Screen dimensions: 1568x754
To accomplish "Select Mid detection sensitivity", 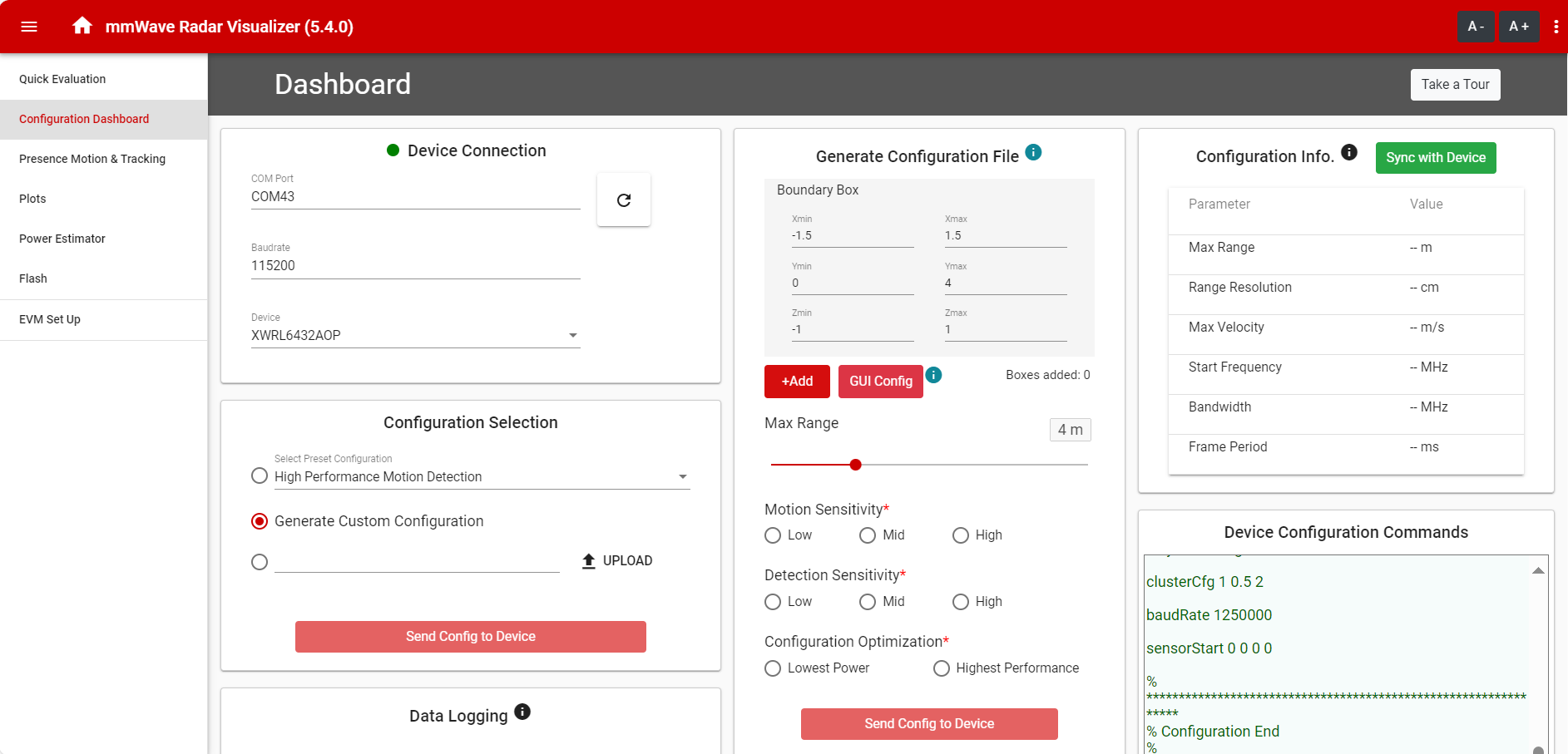I will point(868,602).
